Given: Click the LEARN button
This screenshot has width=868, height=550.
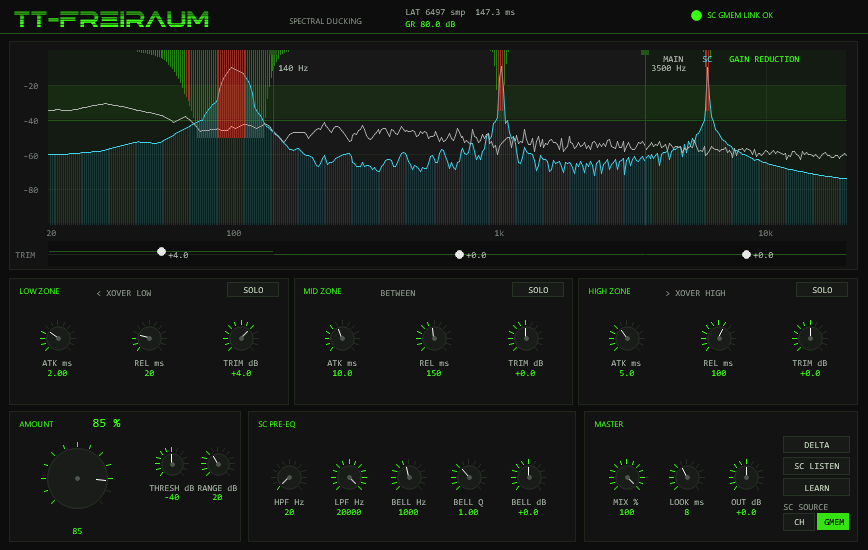Looking at the screenshot, I should (x=817, y=487).
